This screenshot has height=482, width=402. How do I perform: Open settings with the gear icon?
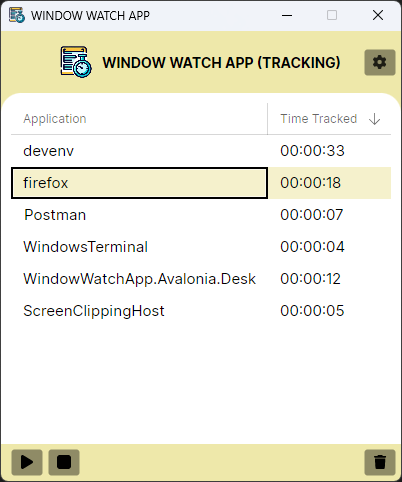pos(380,62)
